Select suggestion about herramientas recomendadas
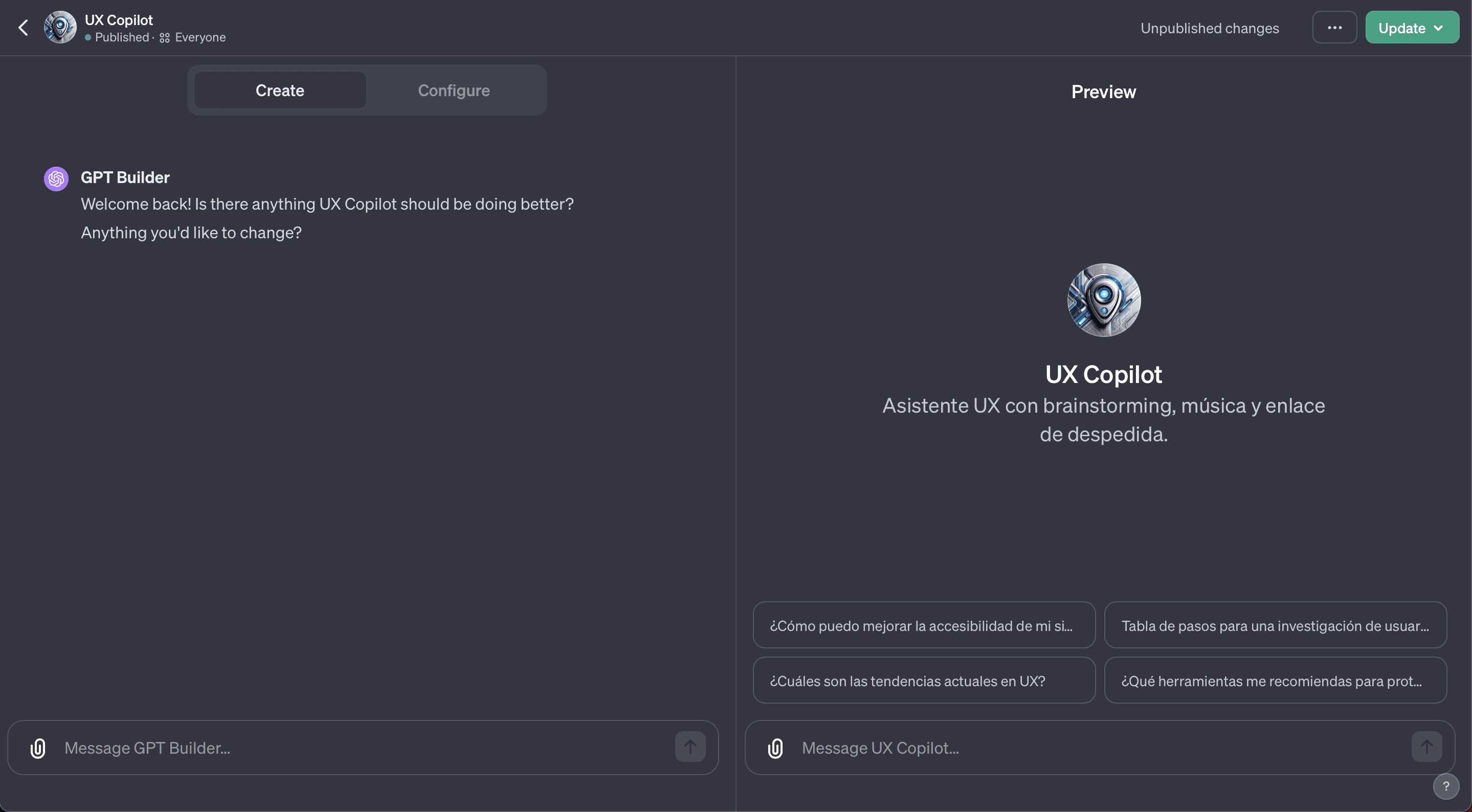Viewport: 1472px width, 812px height. coord(1275,680)
